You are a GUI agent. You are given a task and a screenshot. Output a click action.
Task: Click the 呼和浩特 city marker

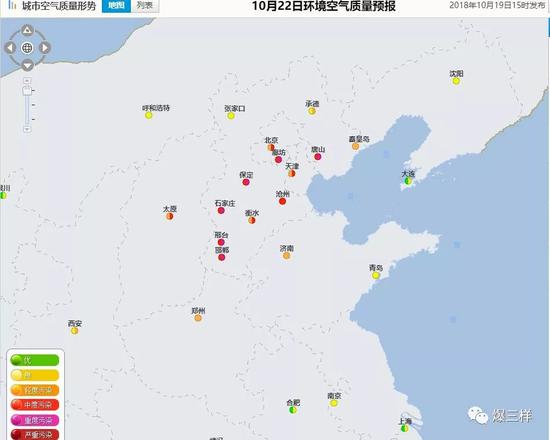point(149,115)
